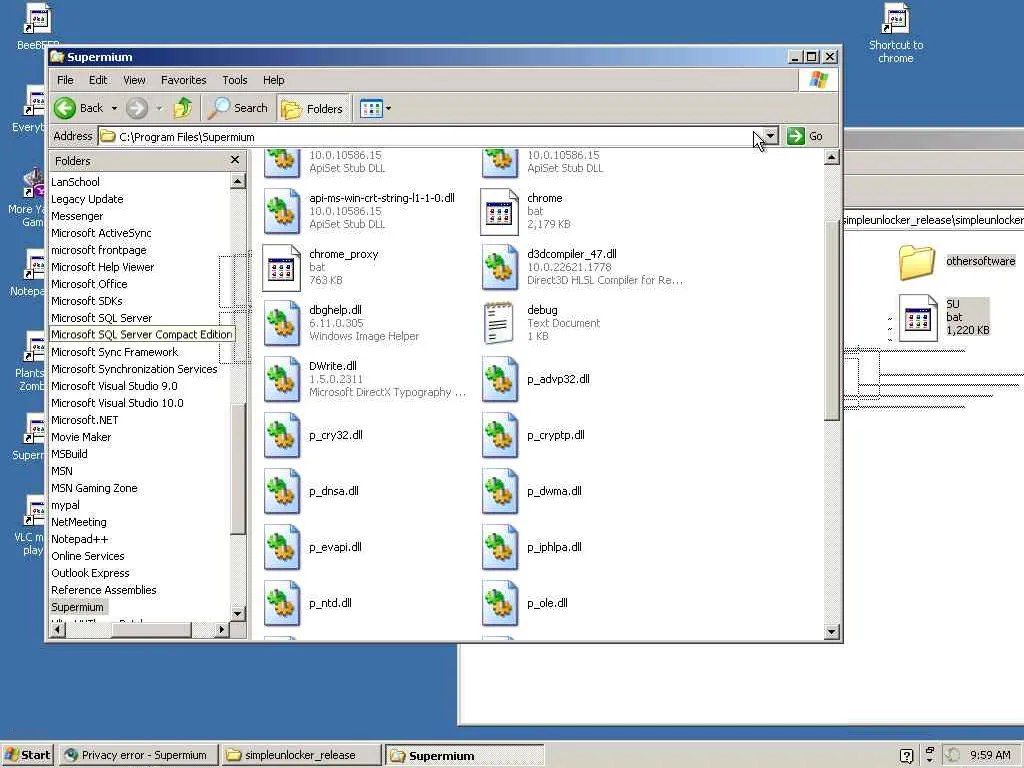Select the p_cry32.dll icon
1024x768 pixels.
(281, 436)
